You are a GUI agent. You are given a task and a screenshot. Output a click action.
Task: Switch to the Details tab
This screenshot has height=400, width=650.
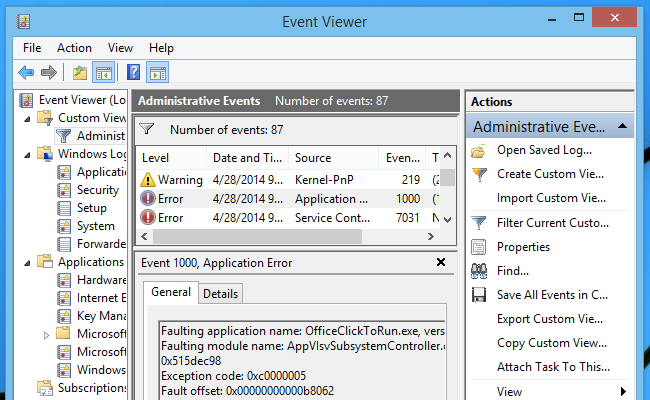click(x=221, y=294)
